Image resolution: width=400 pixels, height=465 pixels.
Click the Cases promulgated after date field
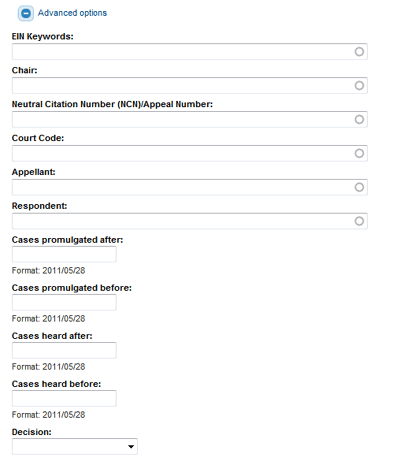tap(64, 254)
